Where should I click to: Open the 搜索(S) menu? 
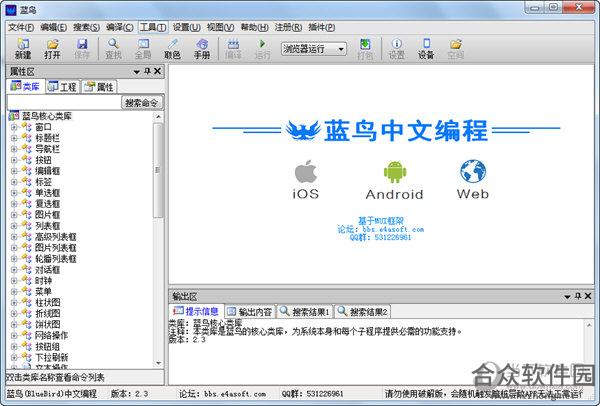pyautogui.click(x=86, y=27)
